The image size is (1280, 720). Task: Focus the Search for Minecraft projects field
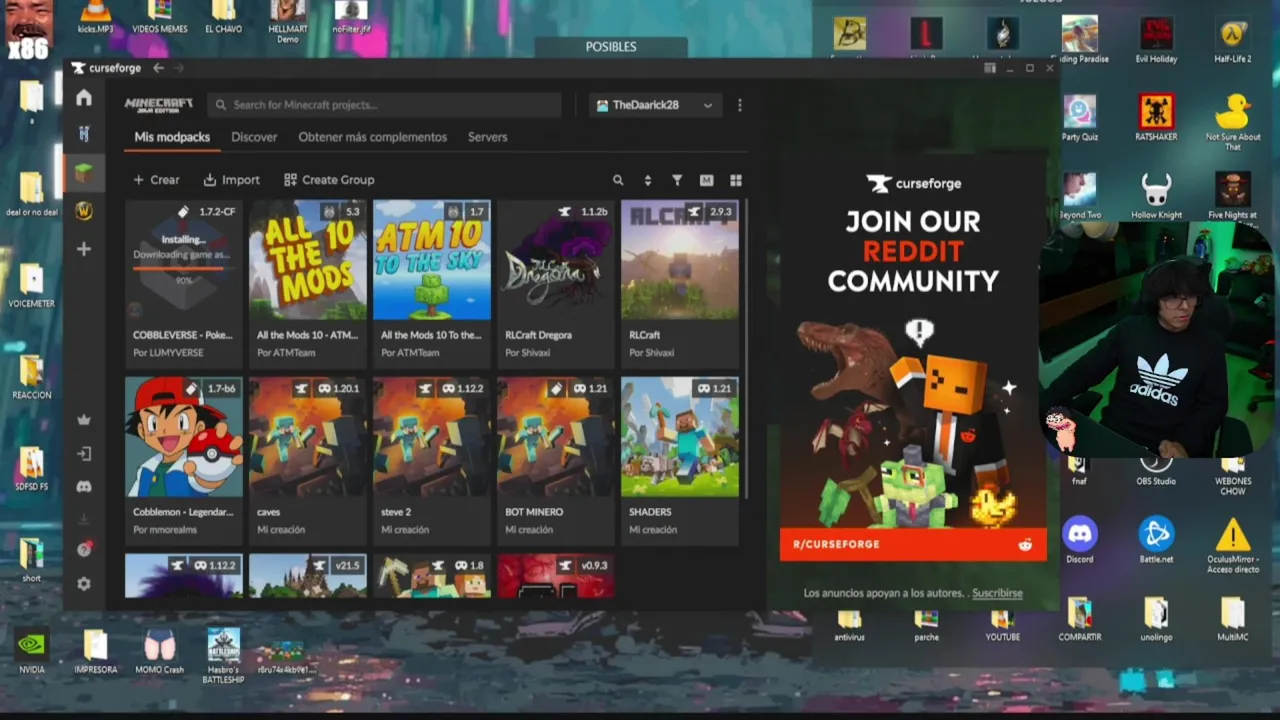coord(385,105)
